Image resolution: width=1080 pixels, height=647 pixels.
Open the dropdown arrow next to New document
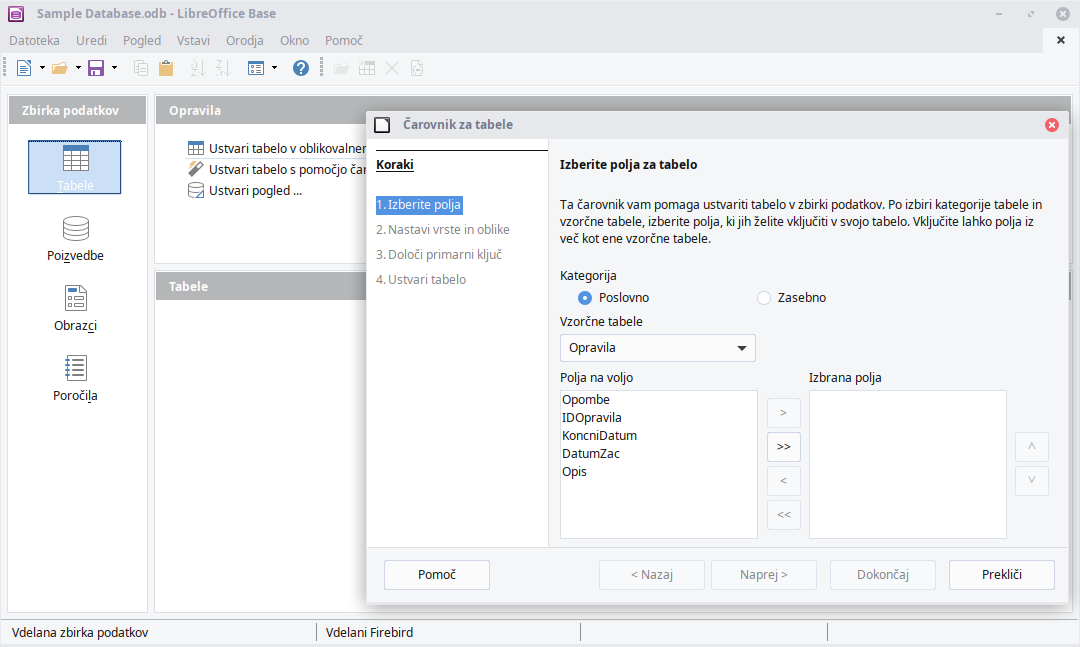[42, 68]
